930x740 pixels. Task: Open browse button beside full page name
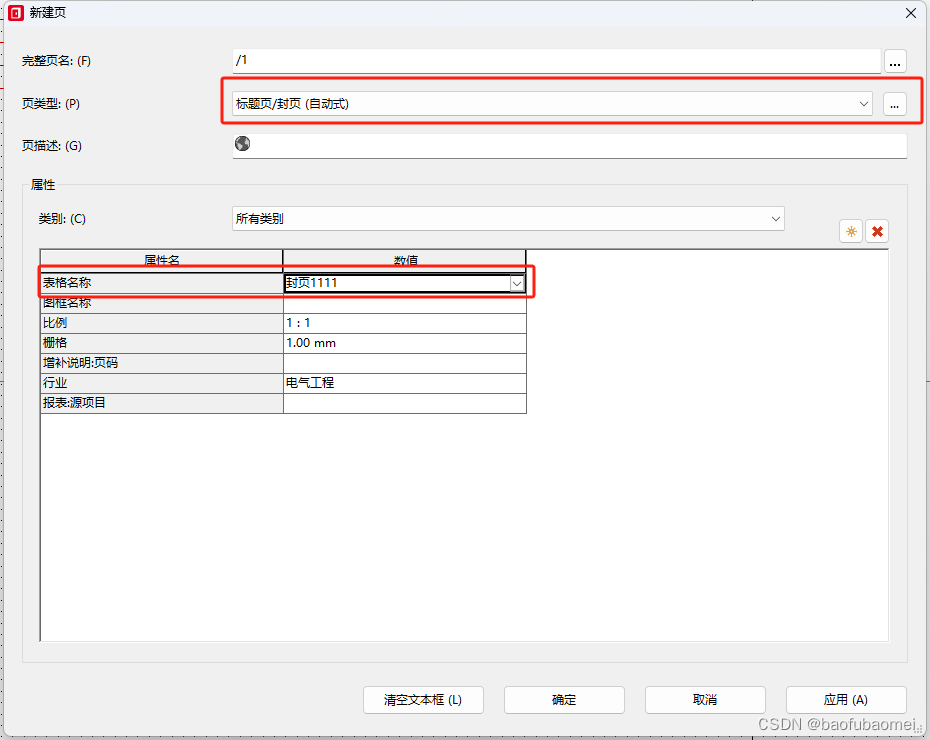[895, 61]
